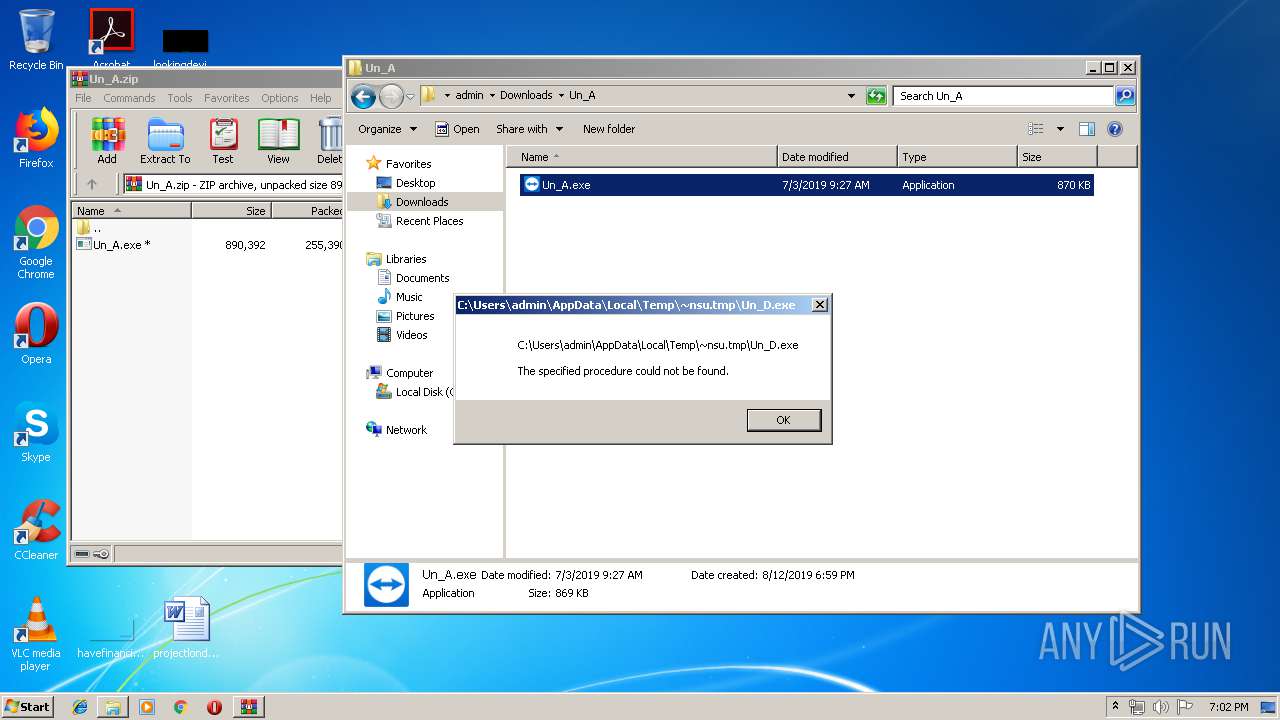Select Favorites in the navigation pane

coord(399,163)
